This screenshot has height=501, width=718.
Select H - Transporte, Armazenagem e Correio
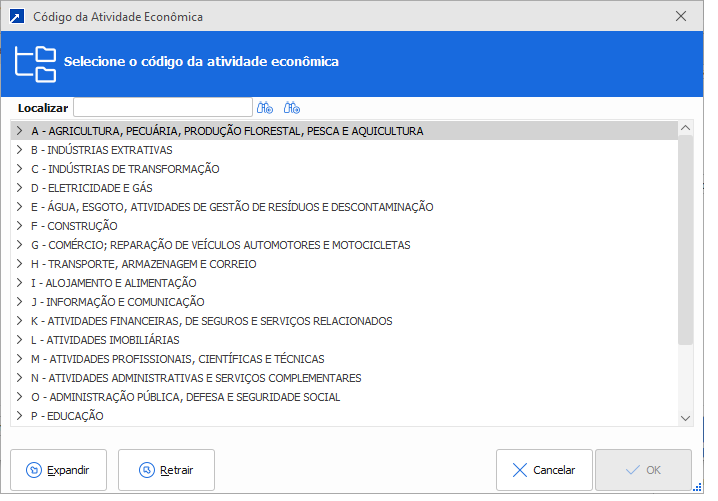(x=144, y=264)
